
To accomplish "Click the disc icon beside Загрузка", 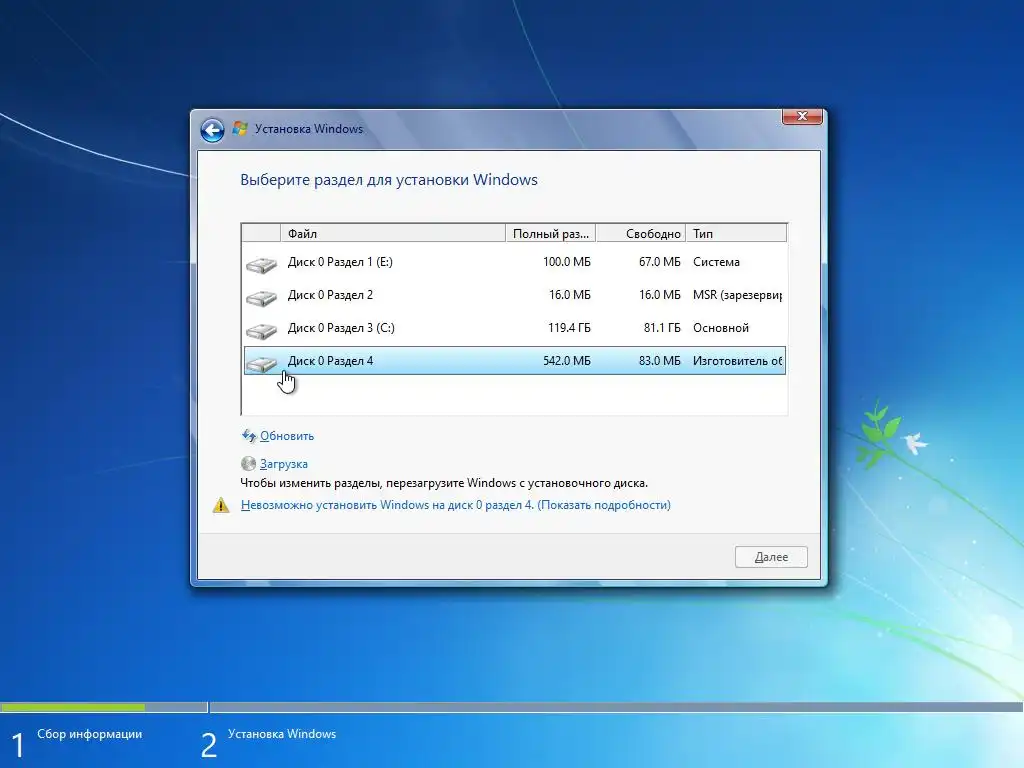I will tap(248, 464).
